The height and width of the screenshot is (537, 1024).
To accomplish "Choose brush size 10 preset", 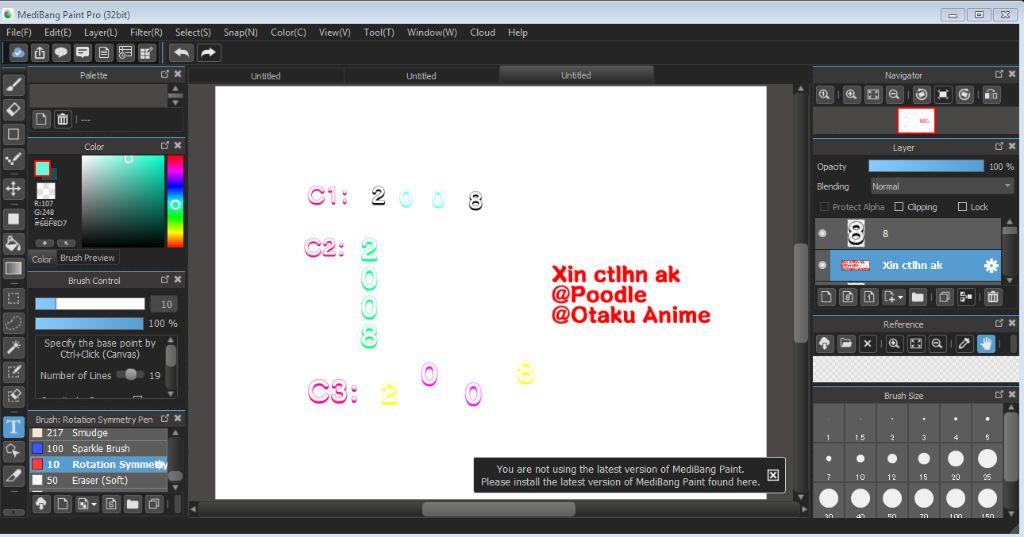I will 860,463.
